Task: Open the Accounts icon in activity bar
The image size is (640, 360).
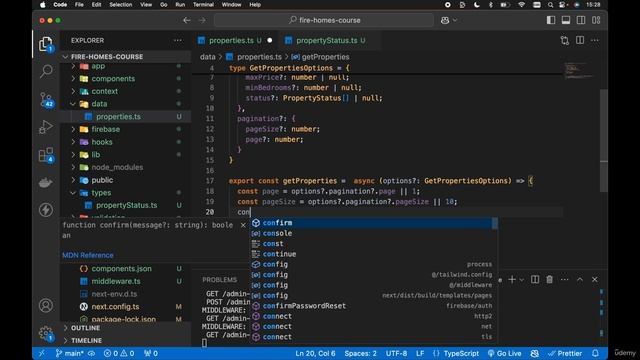Action: [x=46, y=305]
